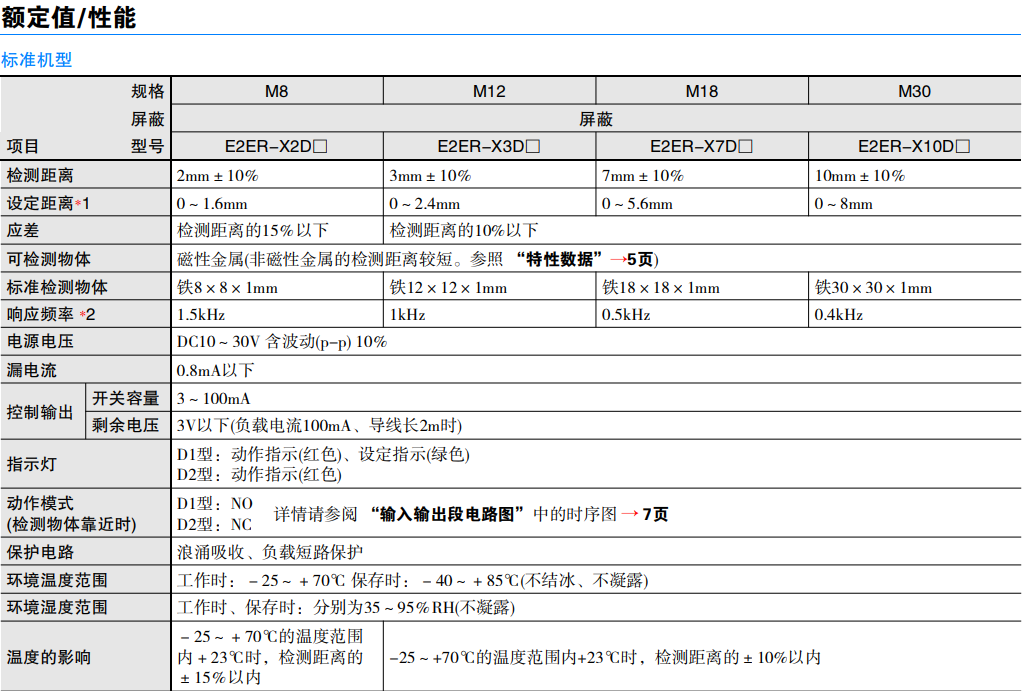Select the "3 ~ 100mA" value
The width and height of the screenshot is (1034, 691).
[214, 399]
